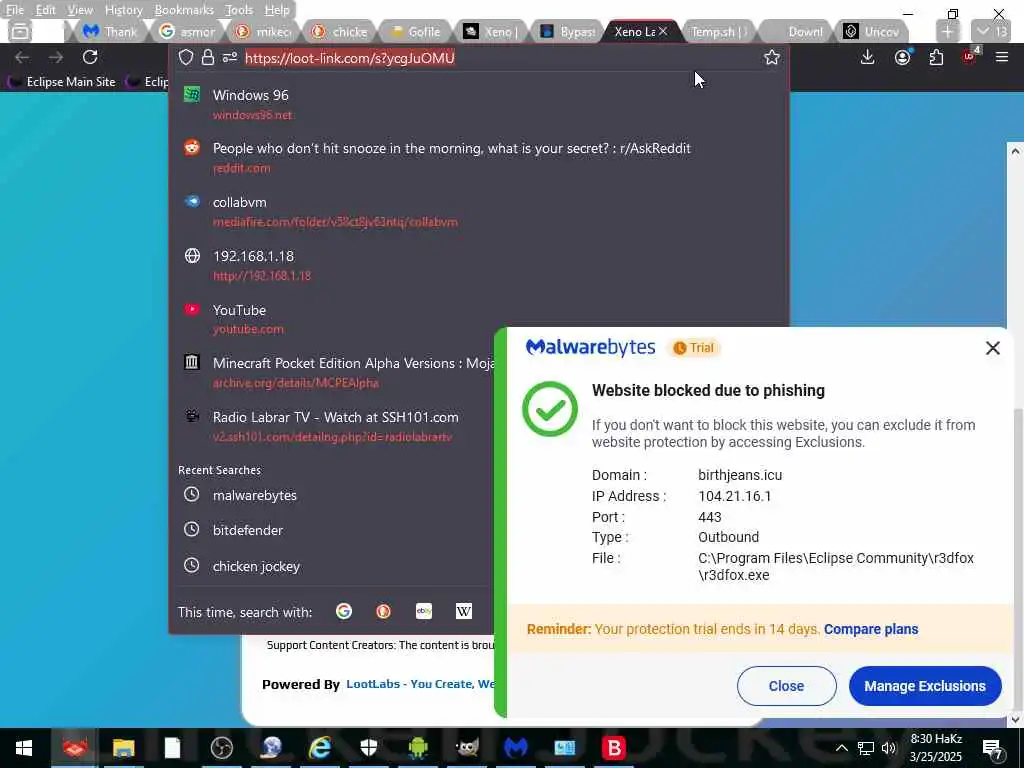Open the File menu
The image size is (1024, 768).
(x=14, y=10)
